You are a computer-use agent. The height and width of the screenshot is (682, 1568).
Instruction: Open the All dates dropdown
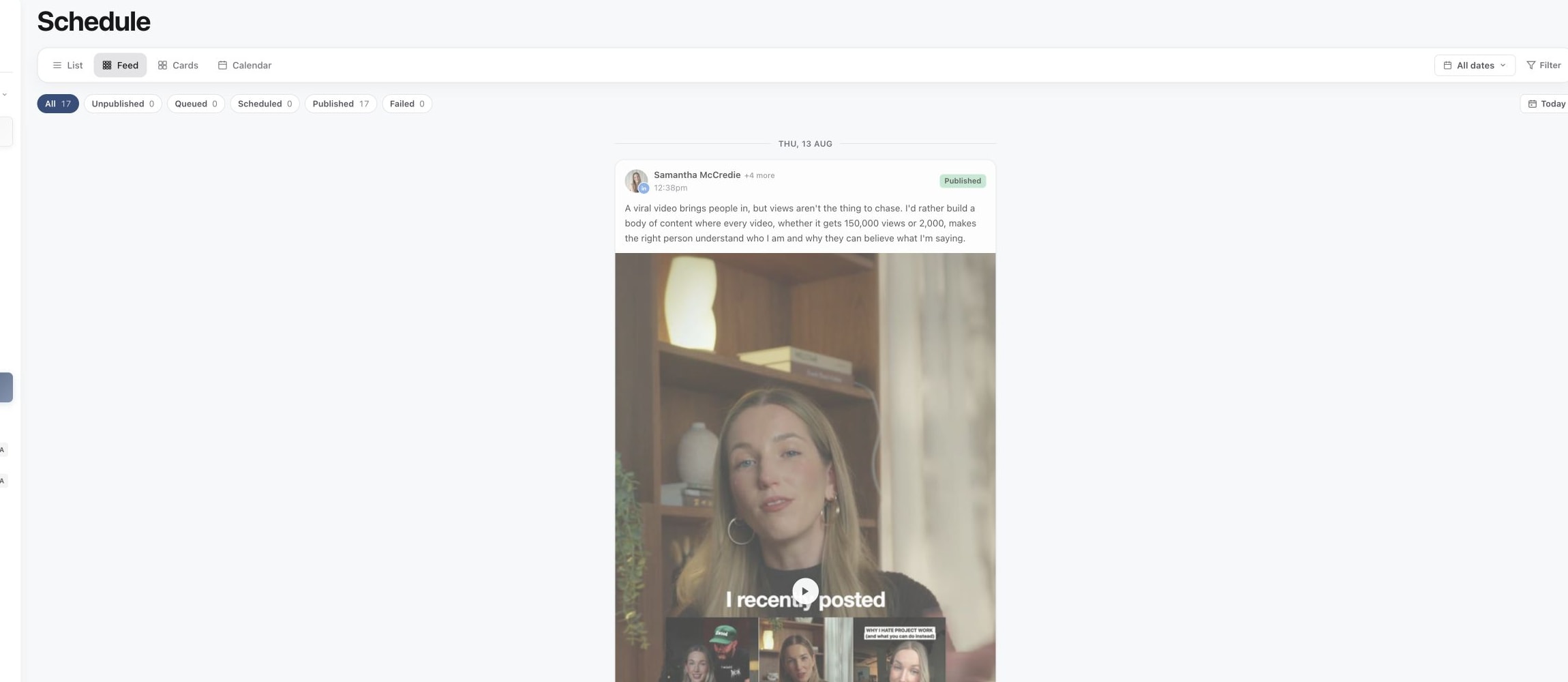1474,65
